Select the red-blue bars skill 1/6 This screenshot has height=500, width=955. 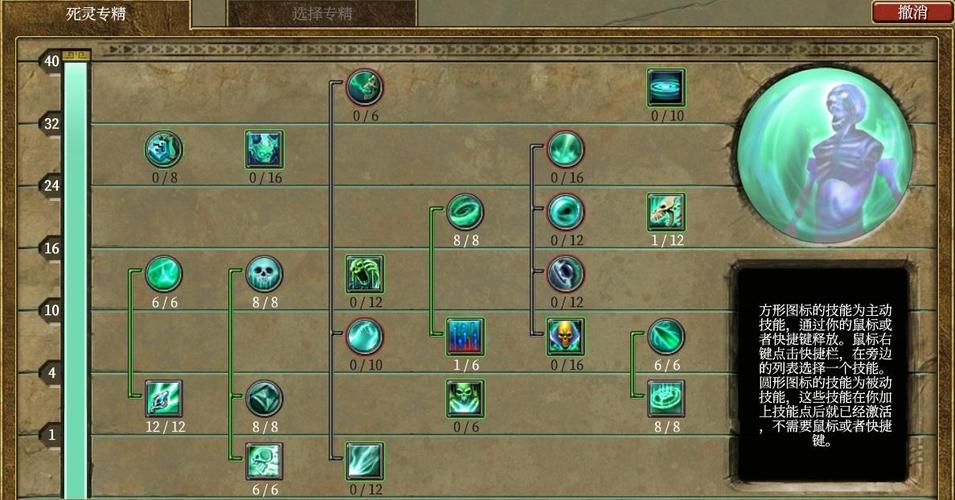point(465,336)
